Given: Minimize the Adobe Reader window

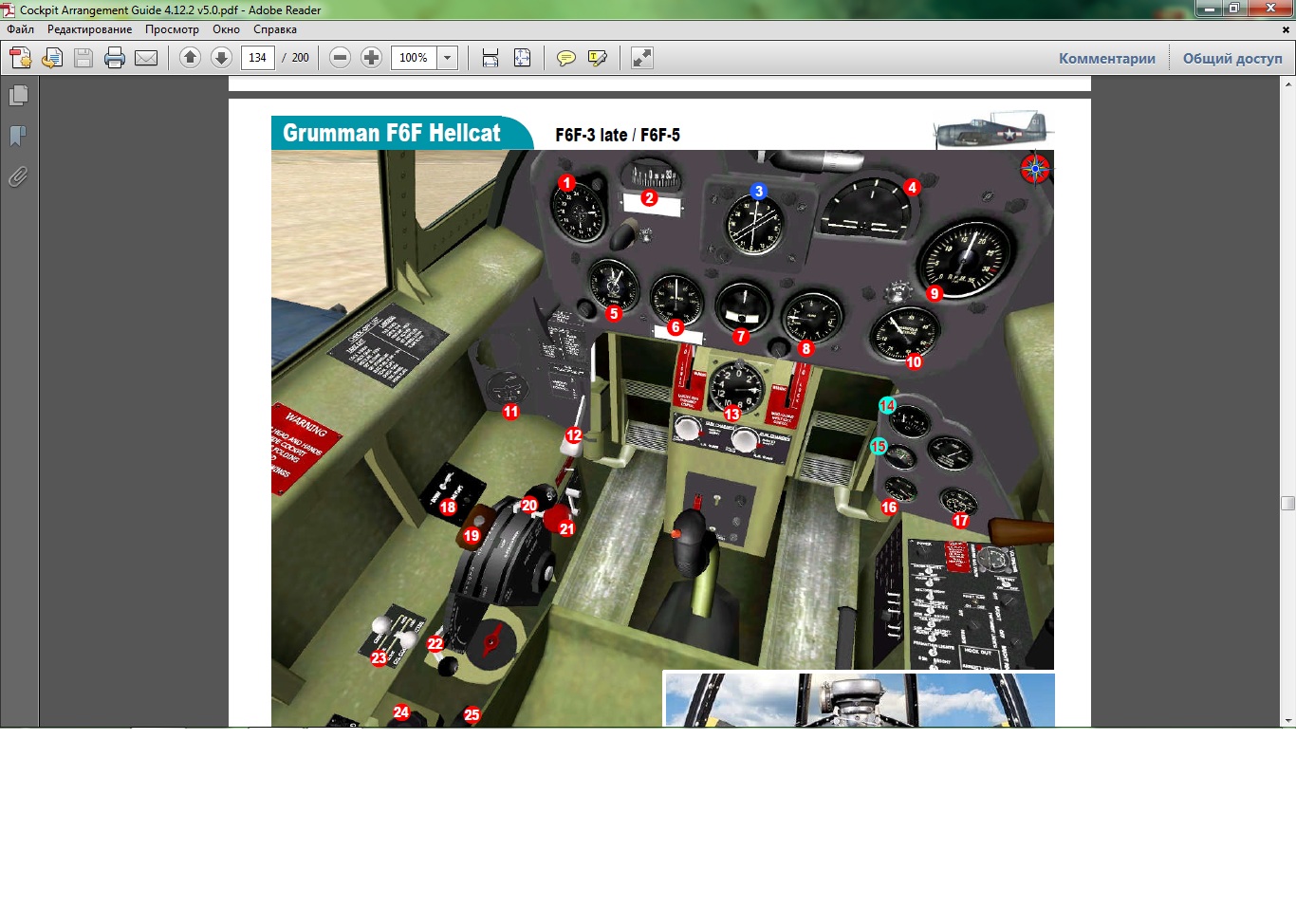Looking at the screenshot, I should (1209, 9).
